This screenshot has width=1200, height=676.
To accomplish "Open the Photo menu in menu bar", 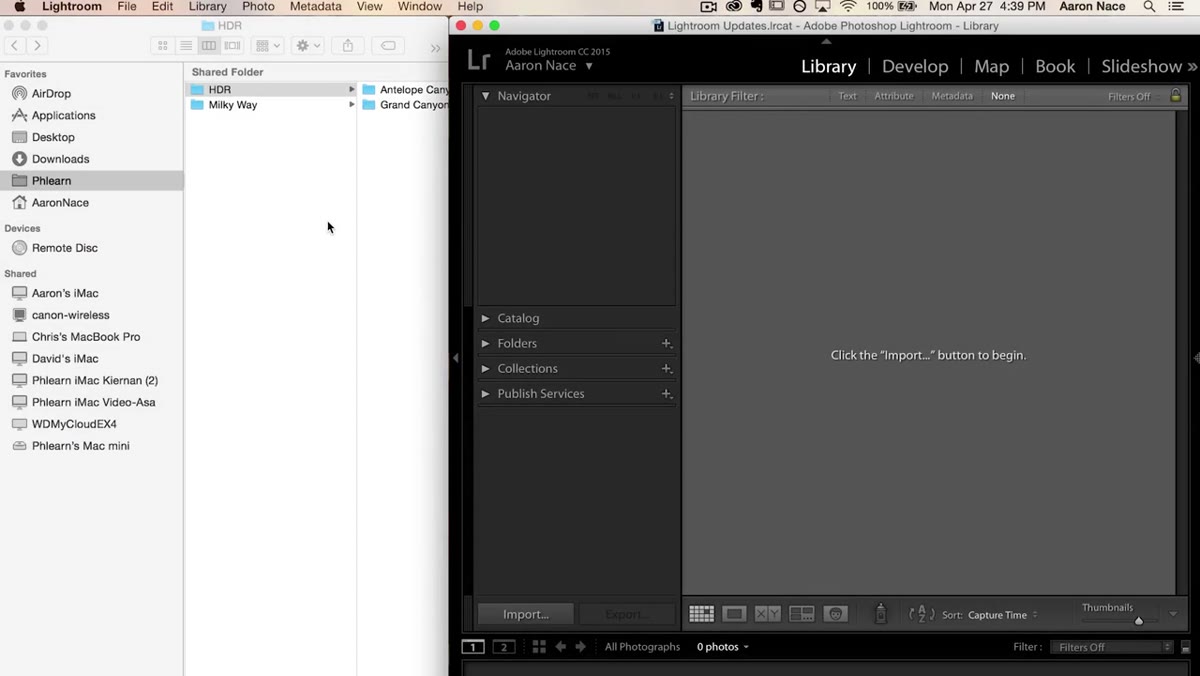I will click(258, 7).
